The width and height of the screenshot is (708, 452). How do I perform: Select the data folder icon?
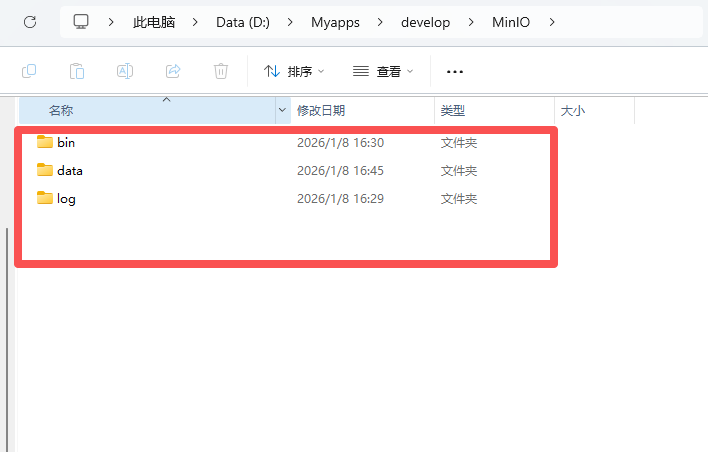(x=45, y=170)
